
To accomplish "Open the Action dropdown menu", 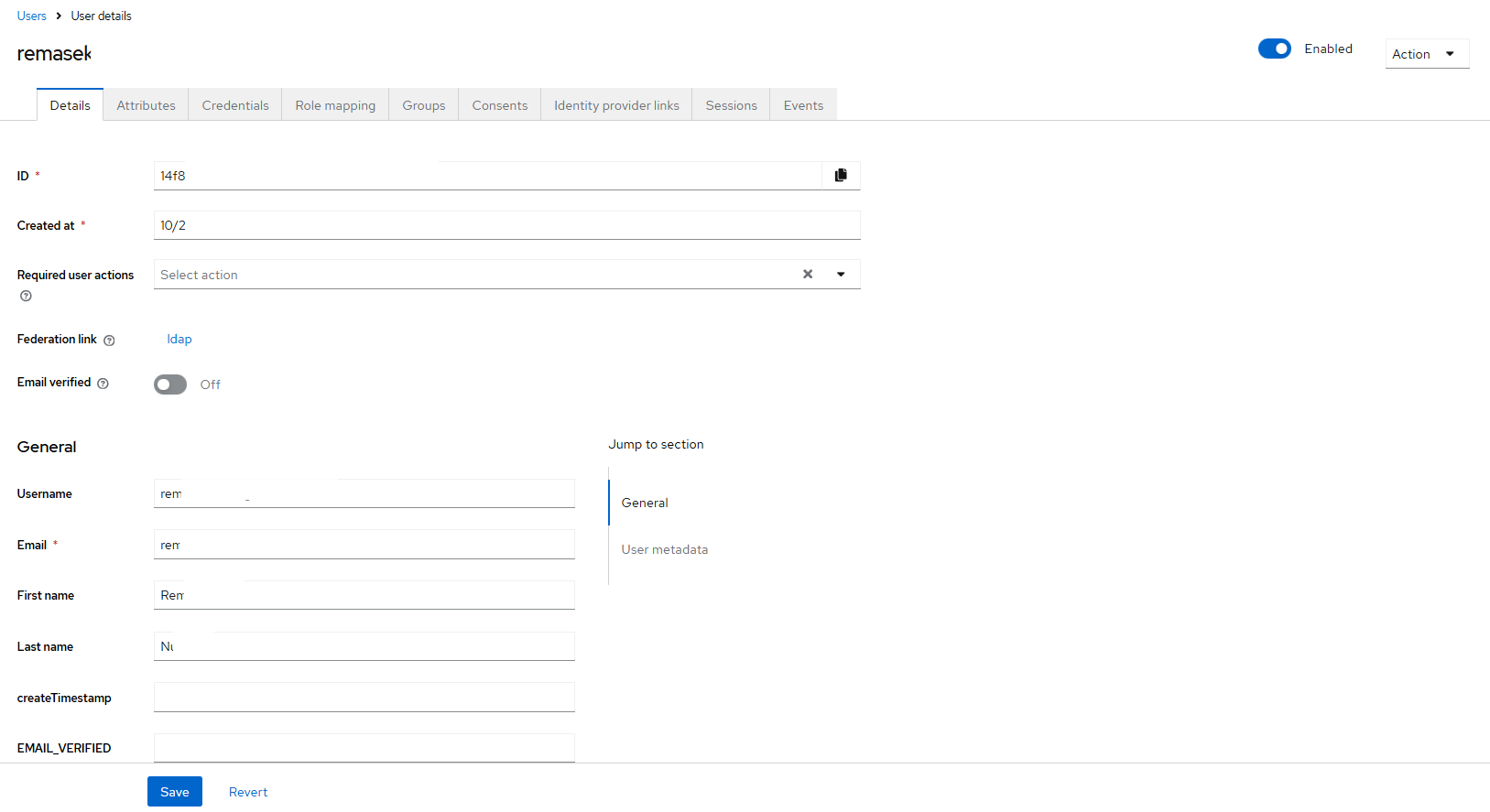I will coord(1427,54).
